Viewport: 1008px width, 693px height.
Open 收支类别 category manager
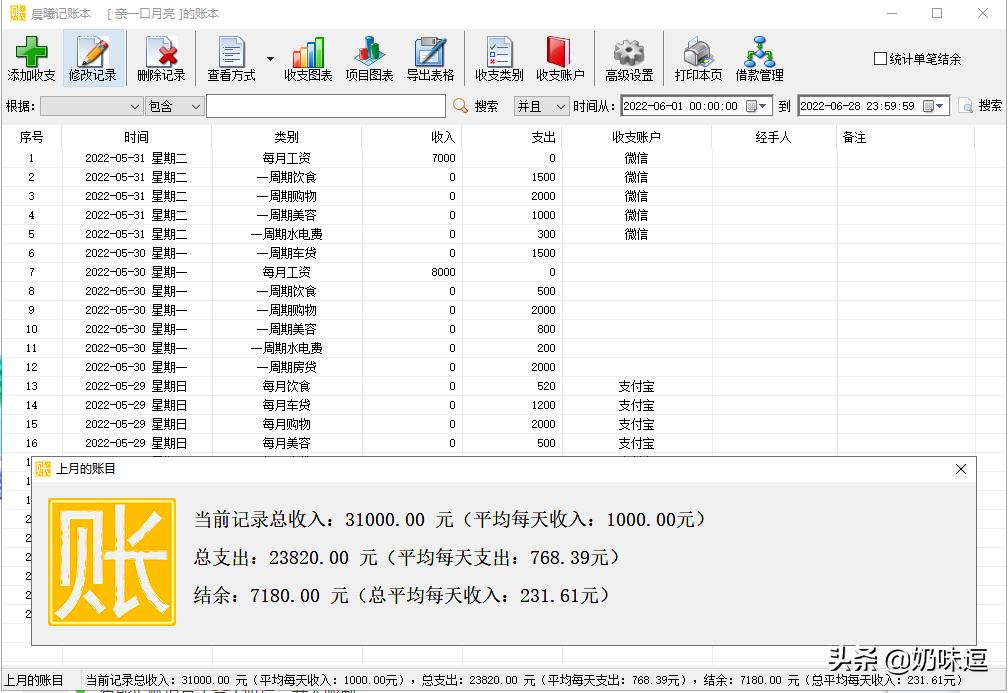coord(497,58)
